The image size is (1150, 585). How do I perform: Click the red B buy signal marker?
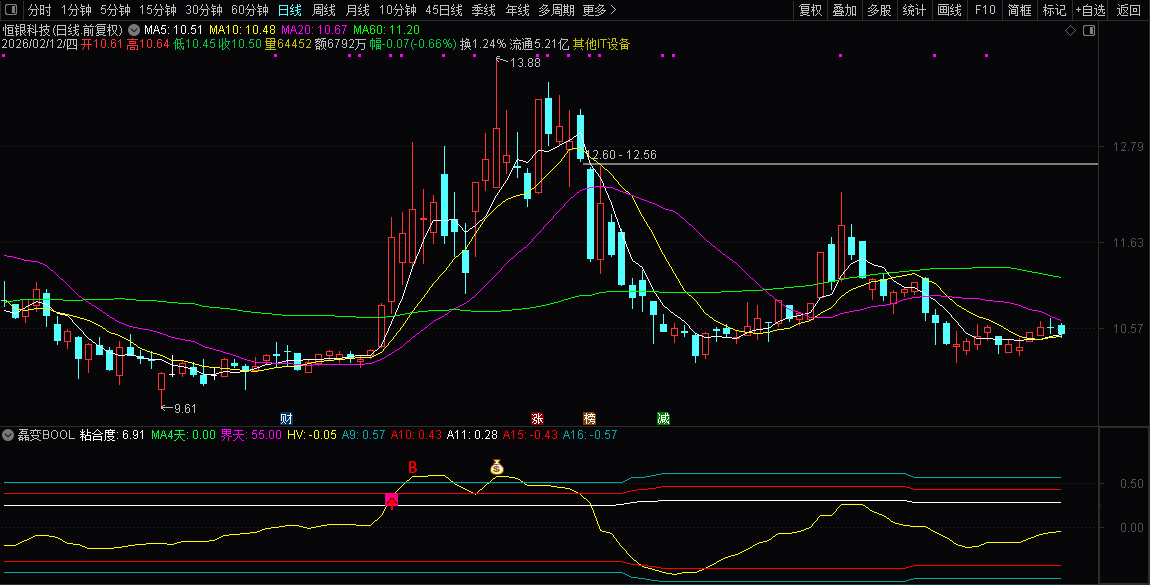pyautogui.click(x=411, y=467)
